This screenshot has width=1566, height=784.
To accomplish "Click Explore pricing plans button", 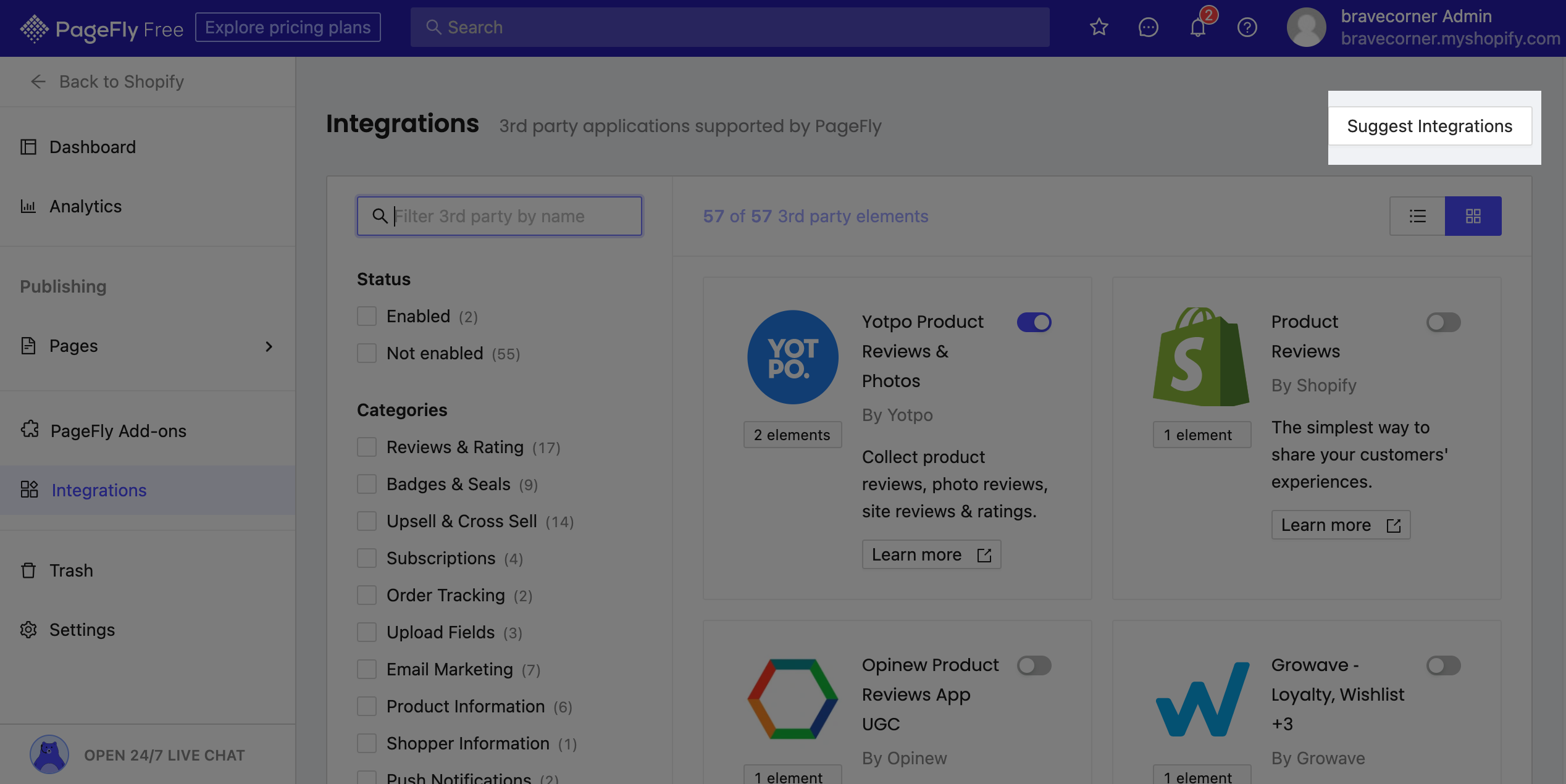I will (x=288, y=27).
